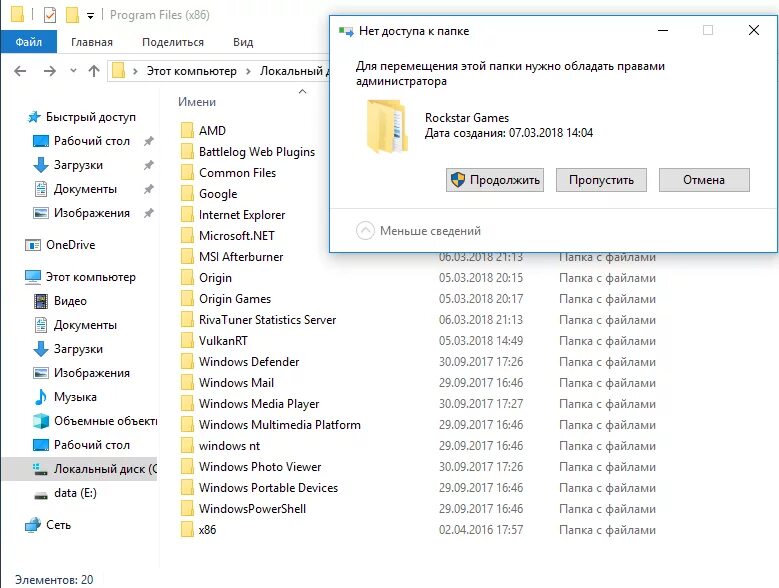
Task: Open Рабочий стол under Этот компьютер
Action: coord(91,445)
